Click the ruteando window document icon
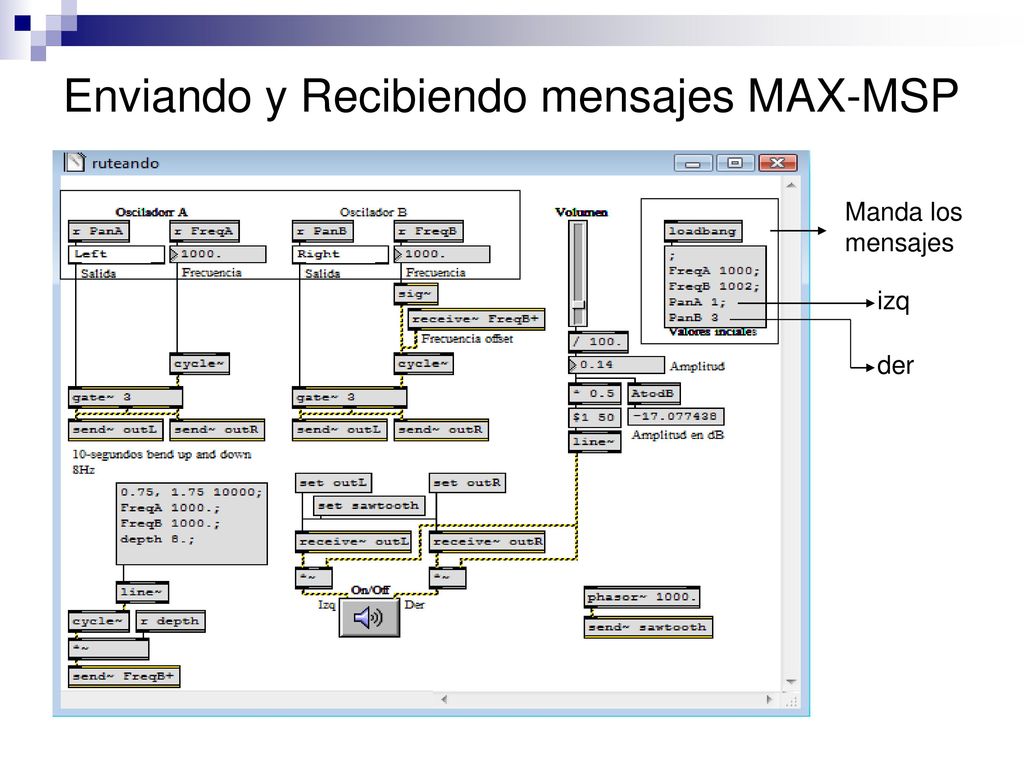1024x768 pixels. [x=74, y=162]
